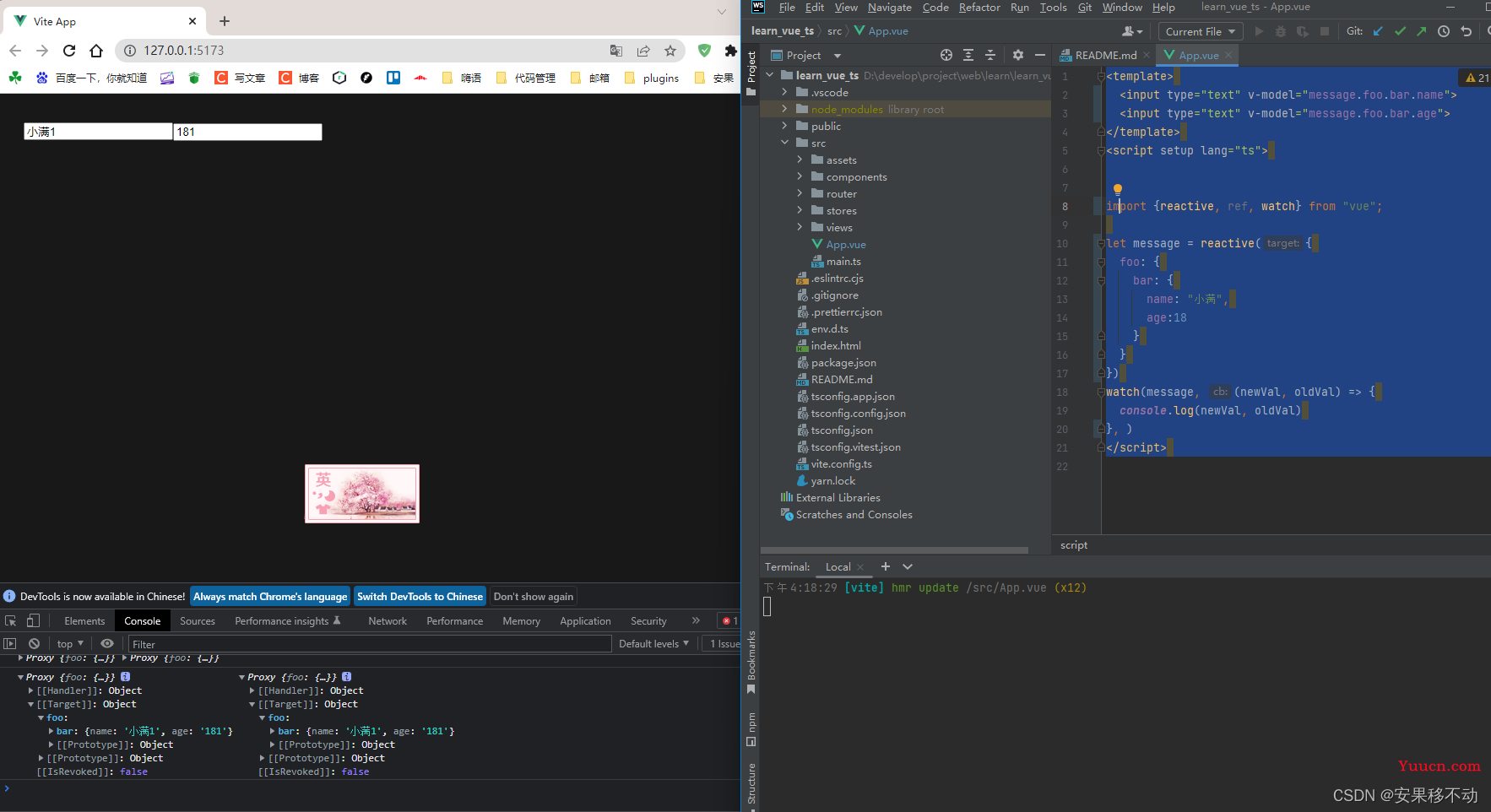Open the terminal options dropdown arrow

pos(908,566)
